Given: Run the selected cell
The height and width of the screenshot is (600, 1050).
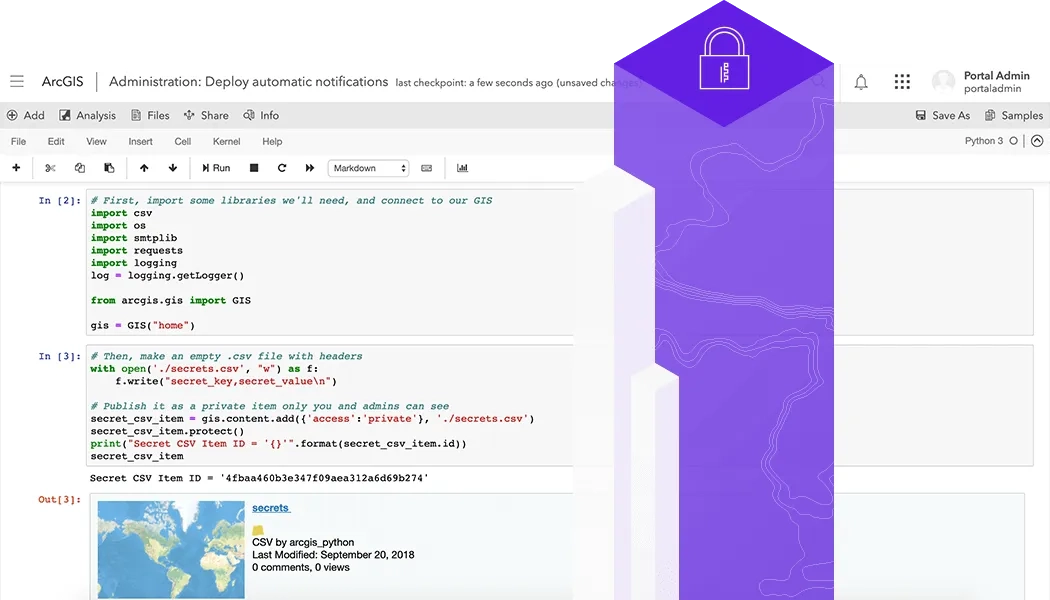Looking at the screenshot, I should click(x=216, y=168).
